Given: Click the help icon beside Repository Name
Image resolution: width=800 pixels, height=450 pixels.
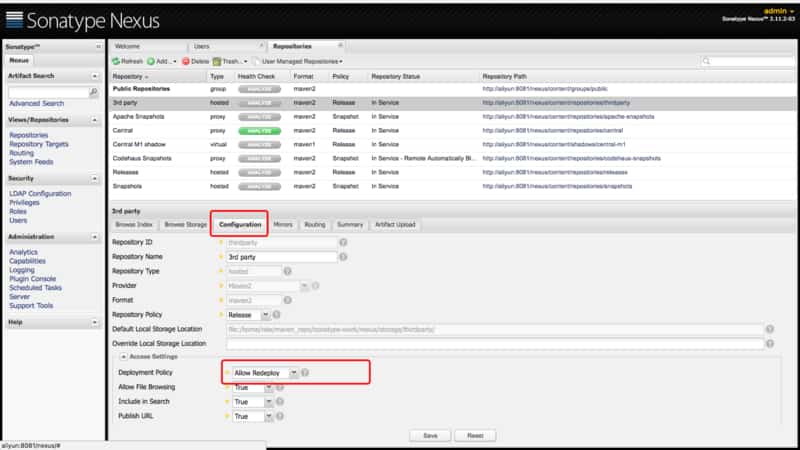Looking at the screenshot, I should 343,257.
